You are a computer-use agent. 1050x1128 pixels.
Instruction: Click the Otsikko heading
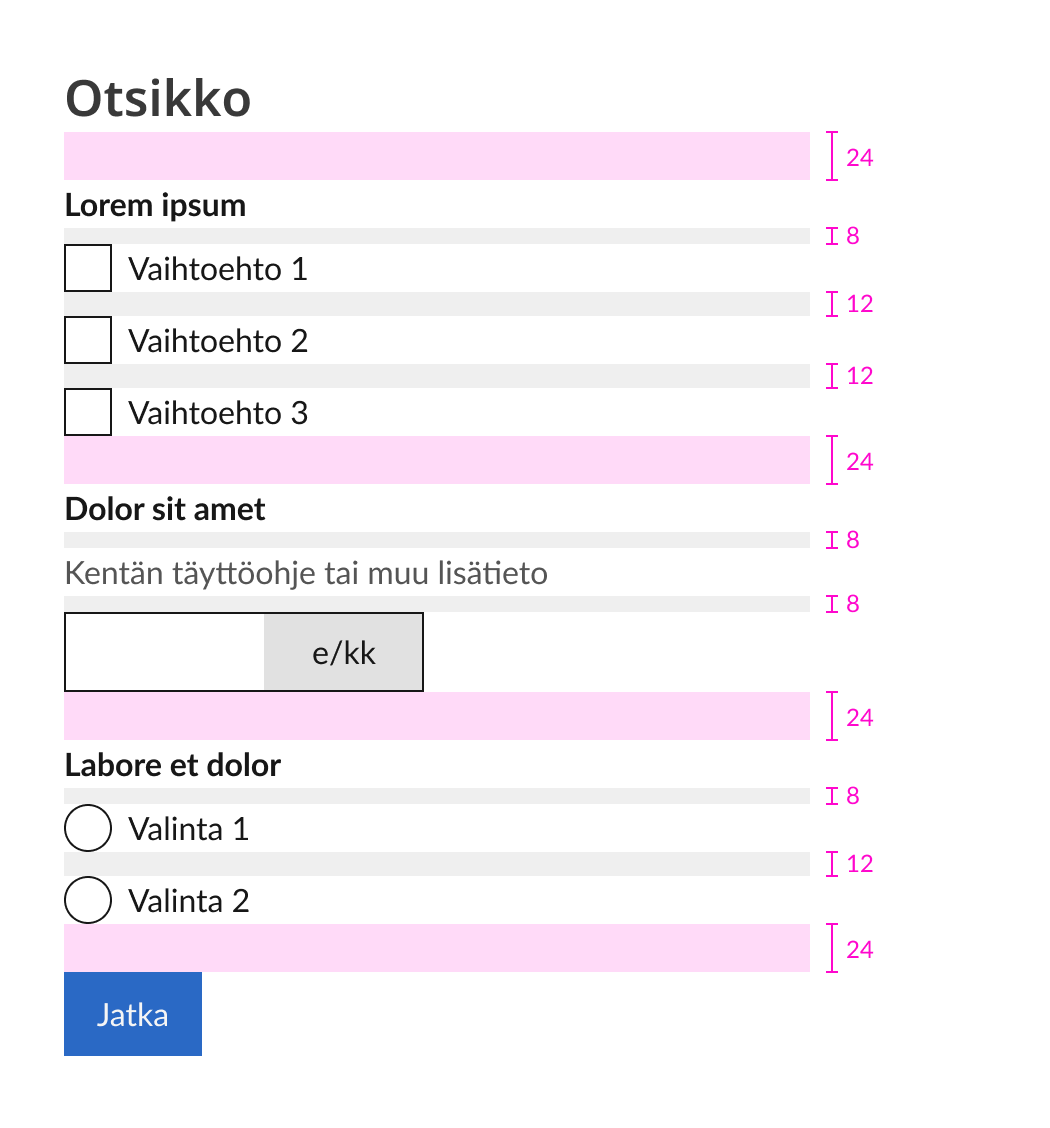pos(158,99)
